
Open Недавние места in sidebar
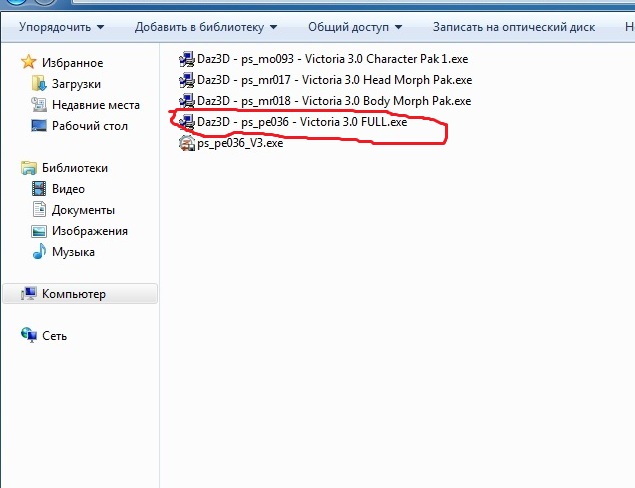tap(96, 105)
